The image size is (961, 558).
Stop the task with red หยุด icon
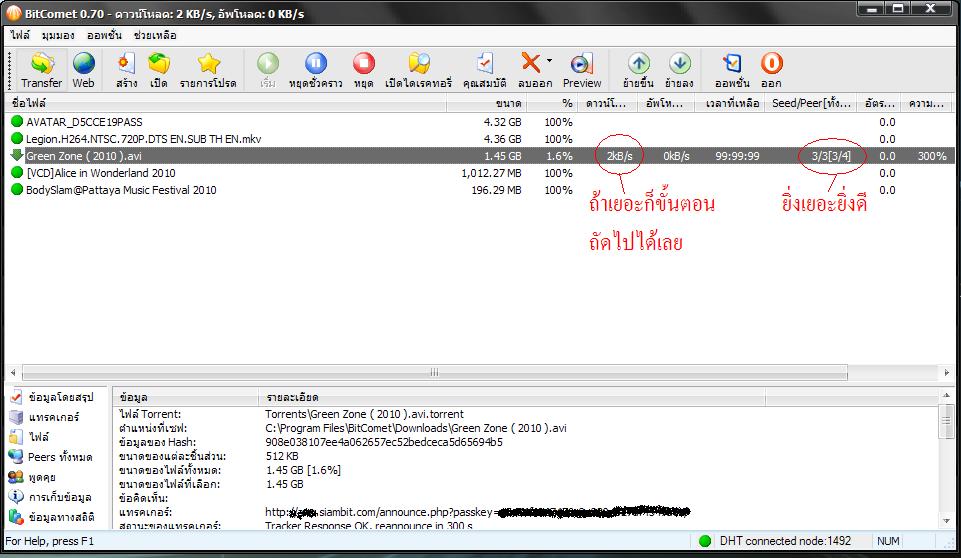pyautogui.click(x=363, y=63)
